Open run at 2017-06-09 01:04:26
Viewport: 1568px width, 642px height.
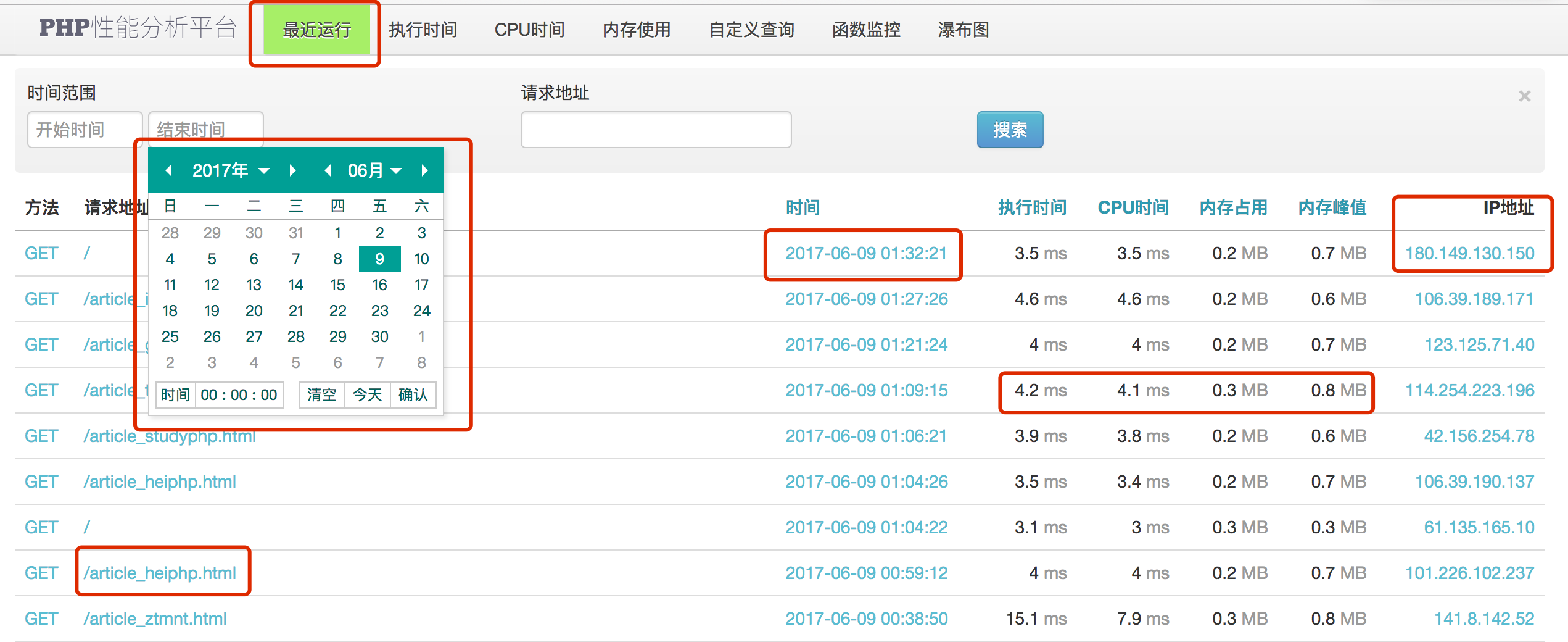[866, 481]
